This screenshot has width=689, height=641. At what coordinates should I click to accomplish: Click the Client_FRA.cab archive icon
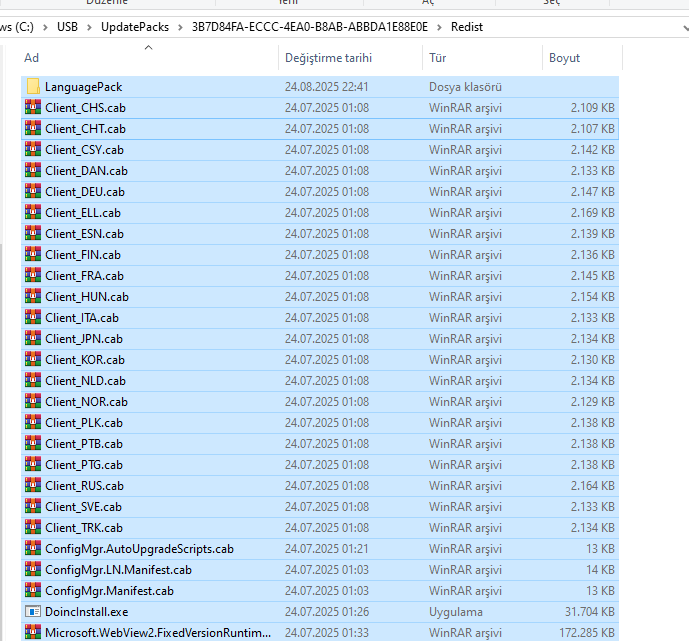33,275
